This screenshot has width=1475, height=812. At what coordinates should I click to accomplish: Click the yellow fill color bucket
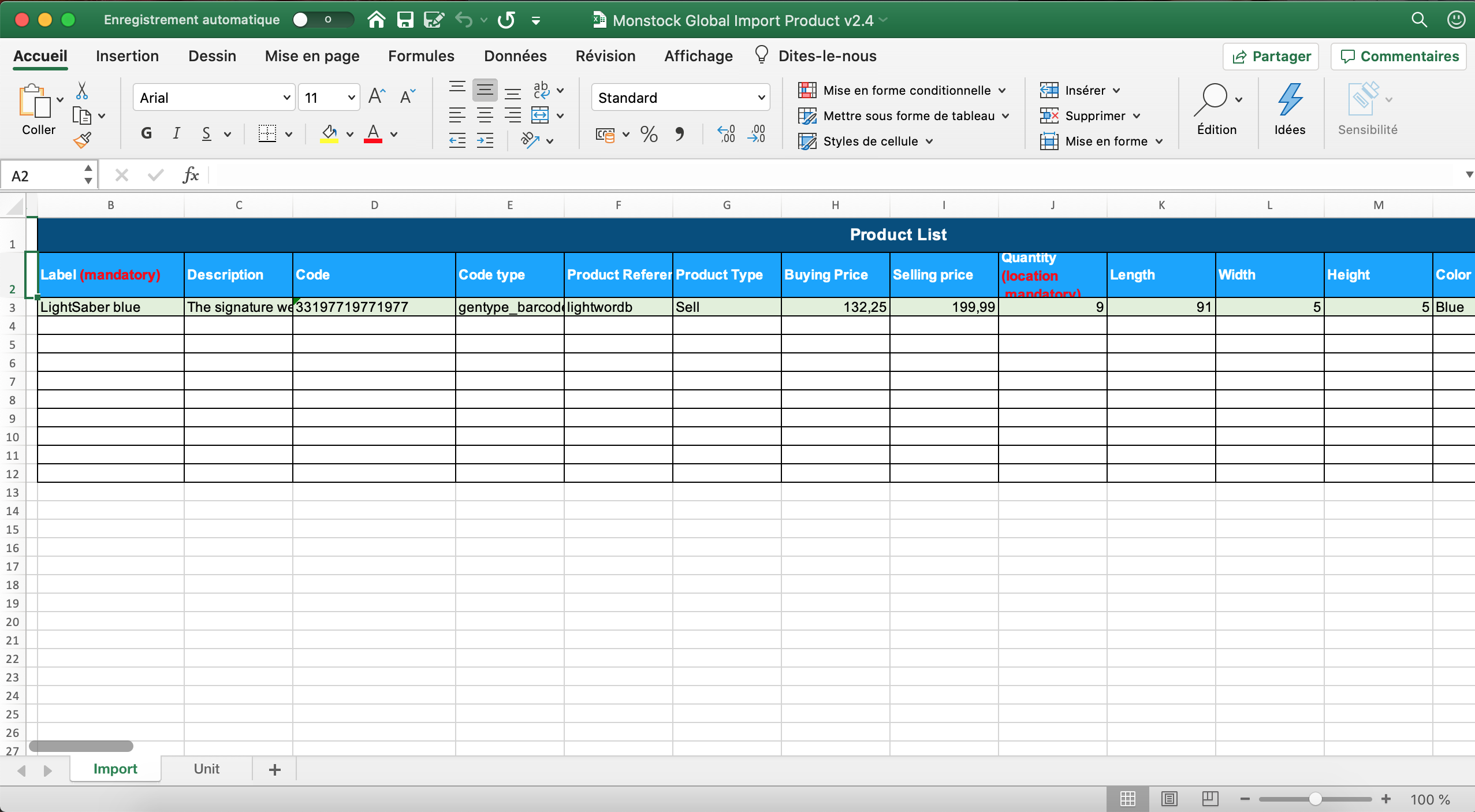tap(329, 134)
